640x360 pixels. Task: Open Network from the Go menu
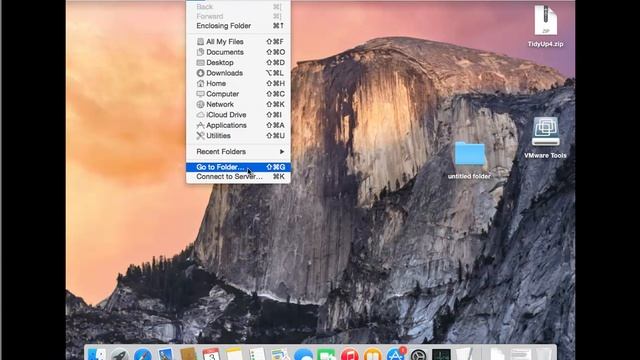(238, 104)
